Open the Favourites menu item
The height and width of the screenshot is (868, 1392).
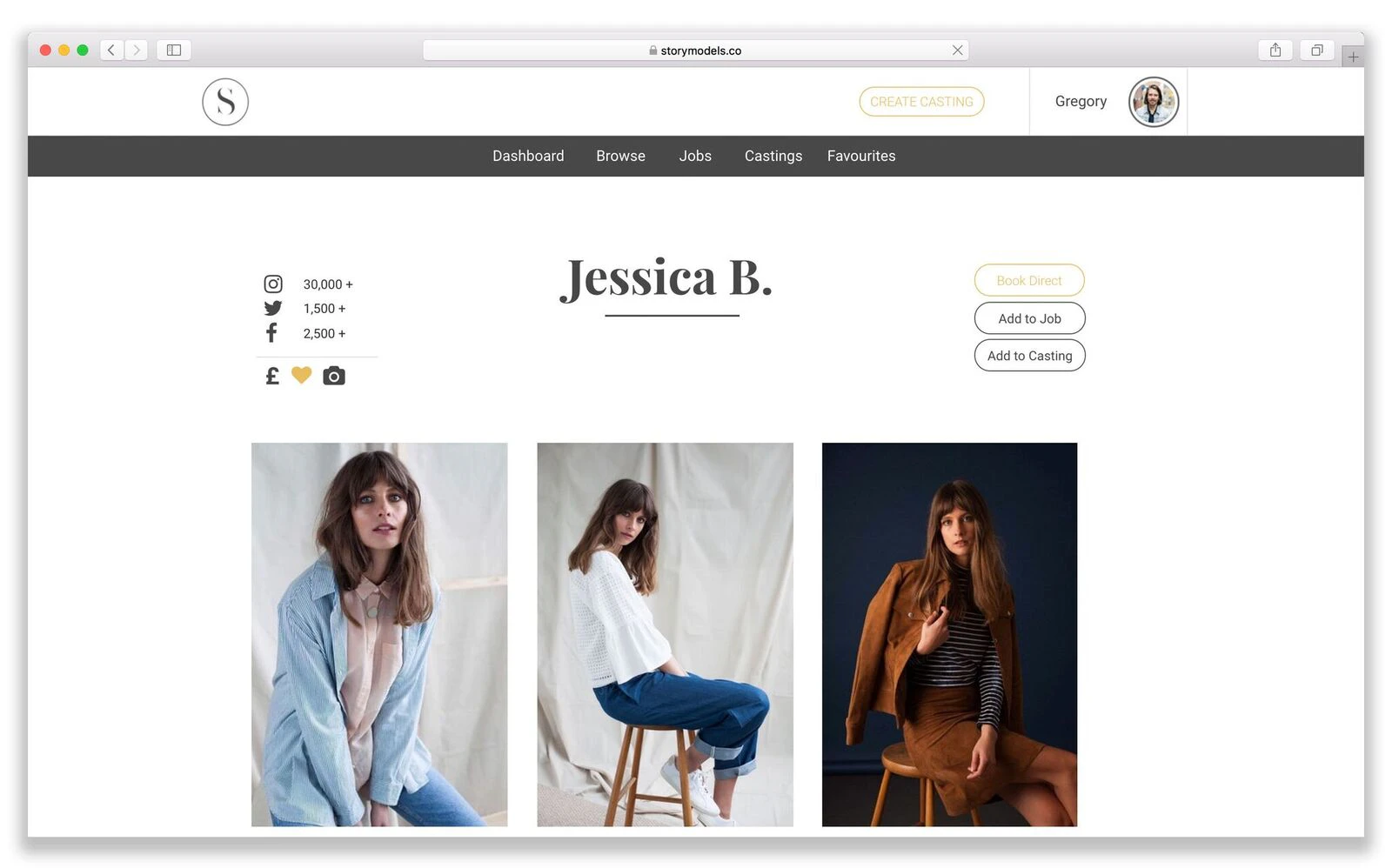coord(861,156)
